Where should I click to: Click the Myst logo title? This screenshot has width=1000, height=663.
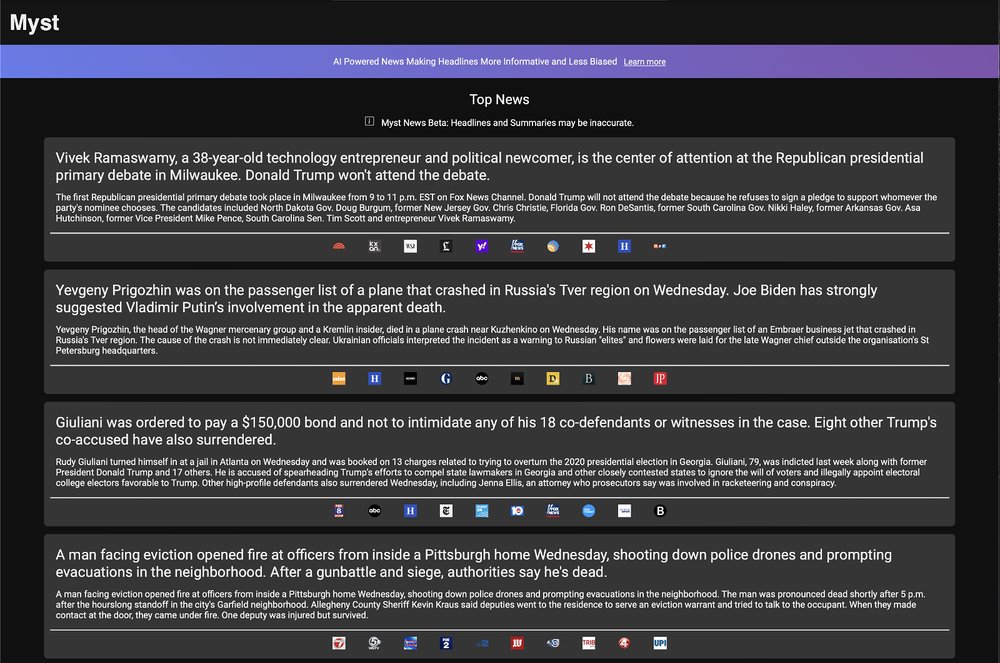tap(34, 23)
